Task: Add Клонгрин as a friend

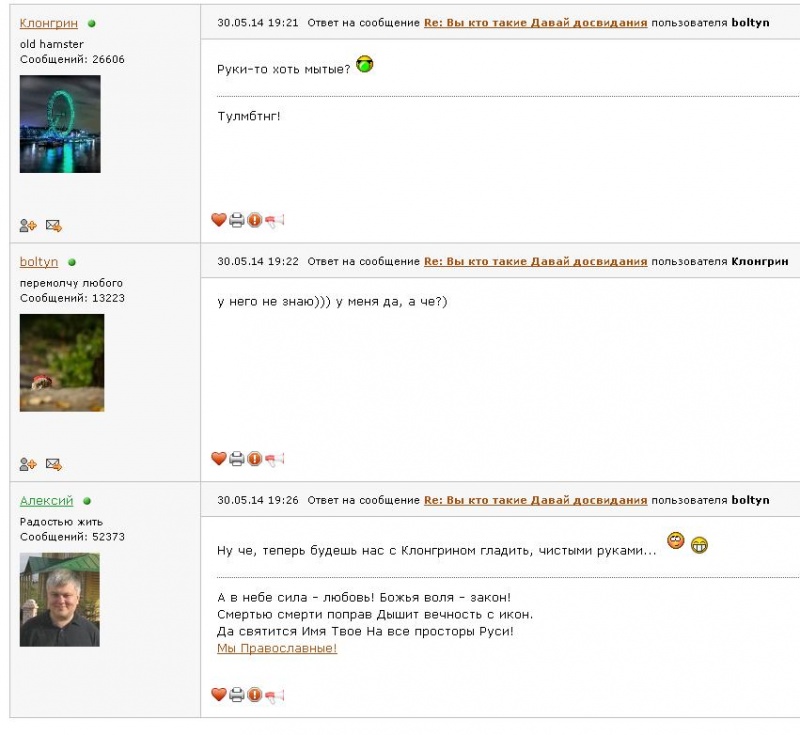Action: pos(28,225)
